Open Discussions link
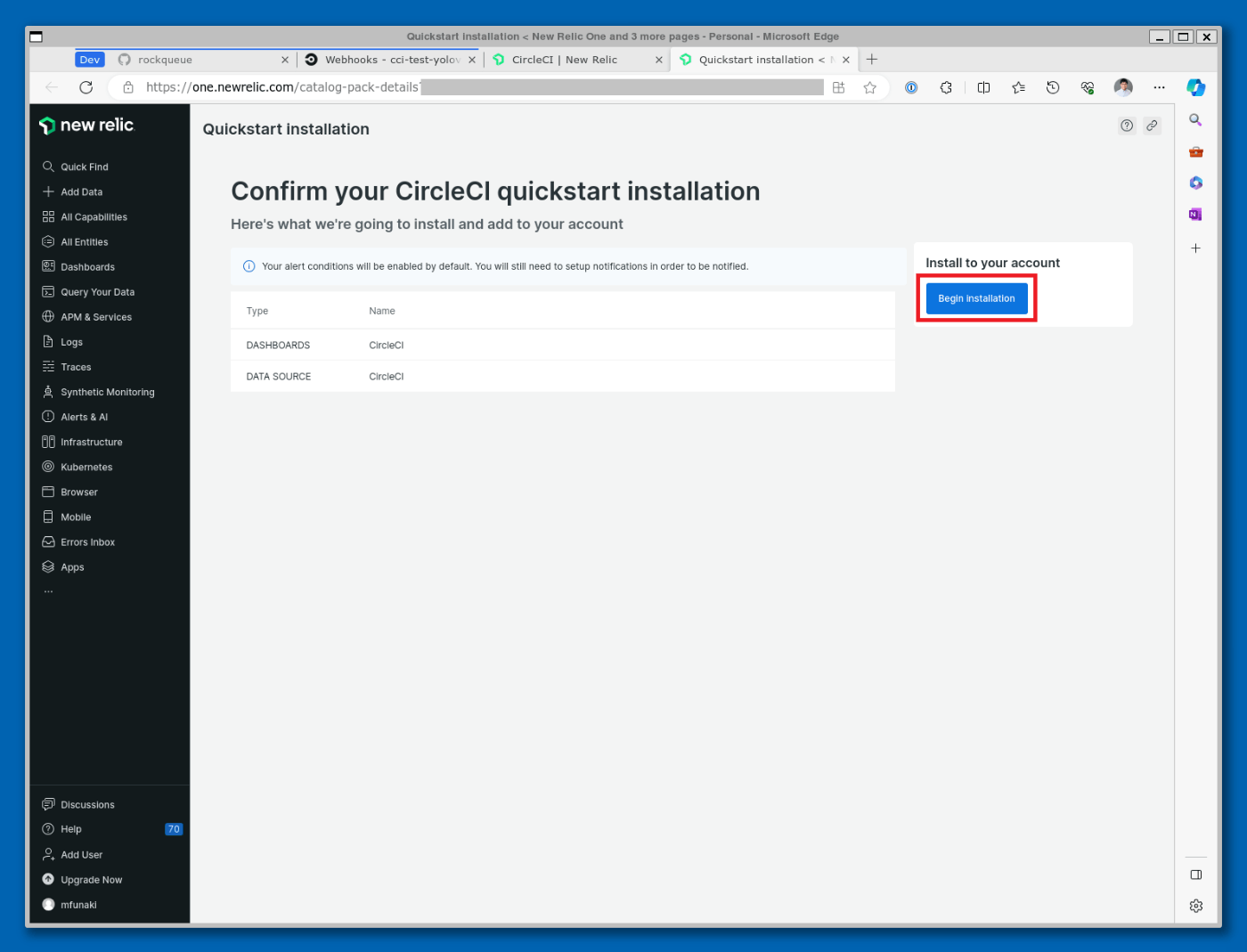Viewport: 1247px width, 952px height. [x=87, y=804]
